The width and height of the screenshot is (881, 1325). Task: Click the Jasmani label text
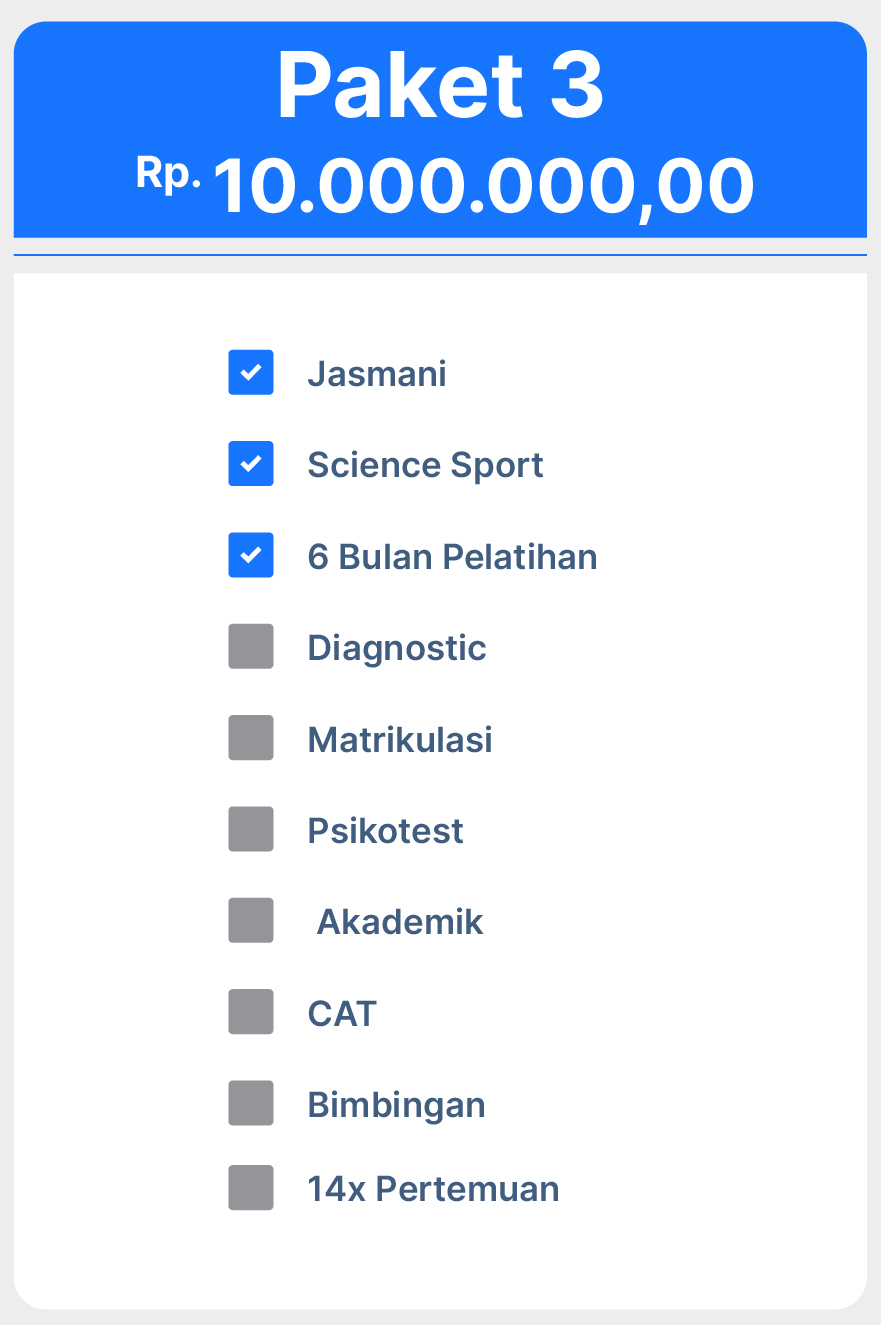click(x=377, y=373)
